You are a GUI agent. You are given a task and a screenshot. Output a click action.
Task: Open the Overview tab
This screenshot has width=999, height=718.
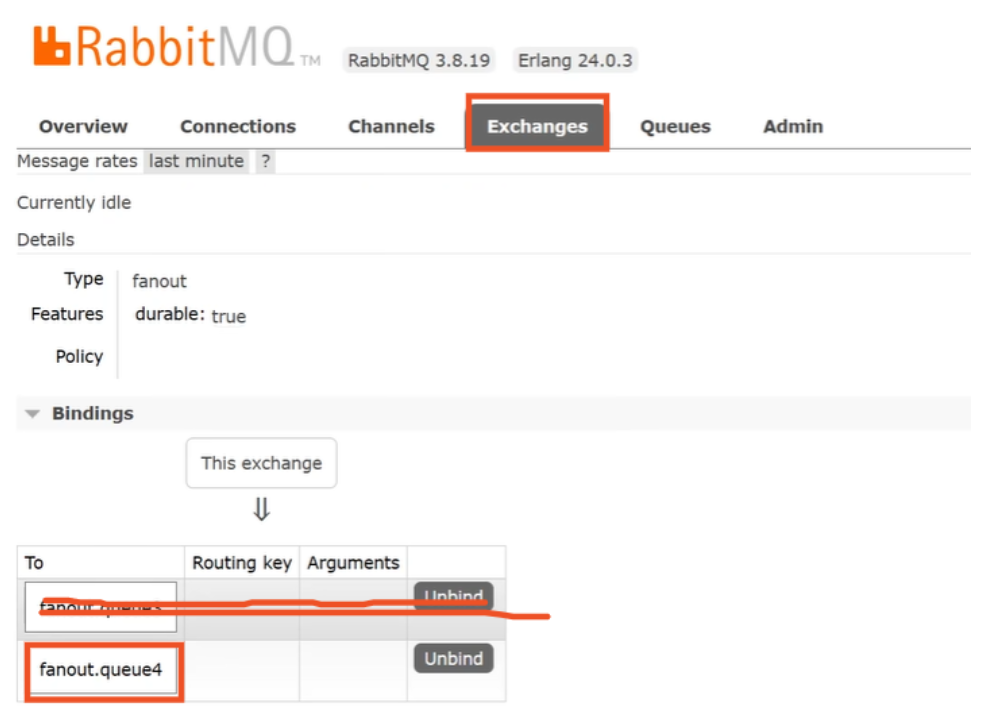[83, 126]
